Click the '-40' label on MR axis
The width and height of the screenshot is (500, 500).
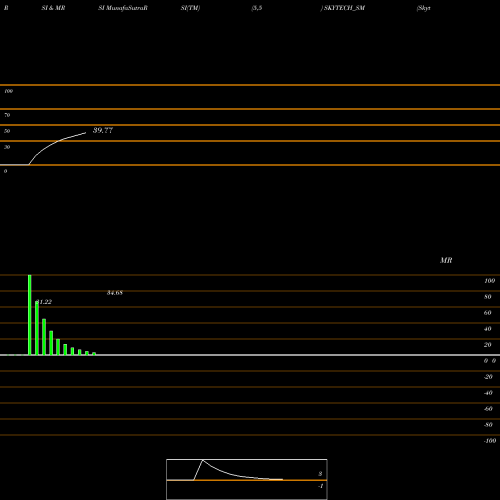[488, 393]
